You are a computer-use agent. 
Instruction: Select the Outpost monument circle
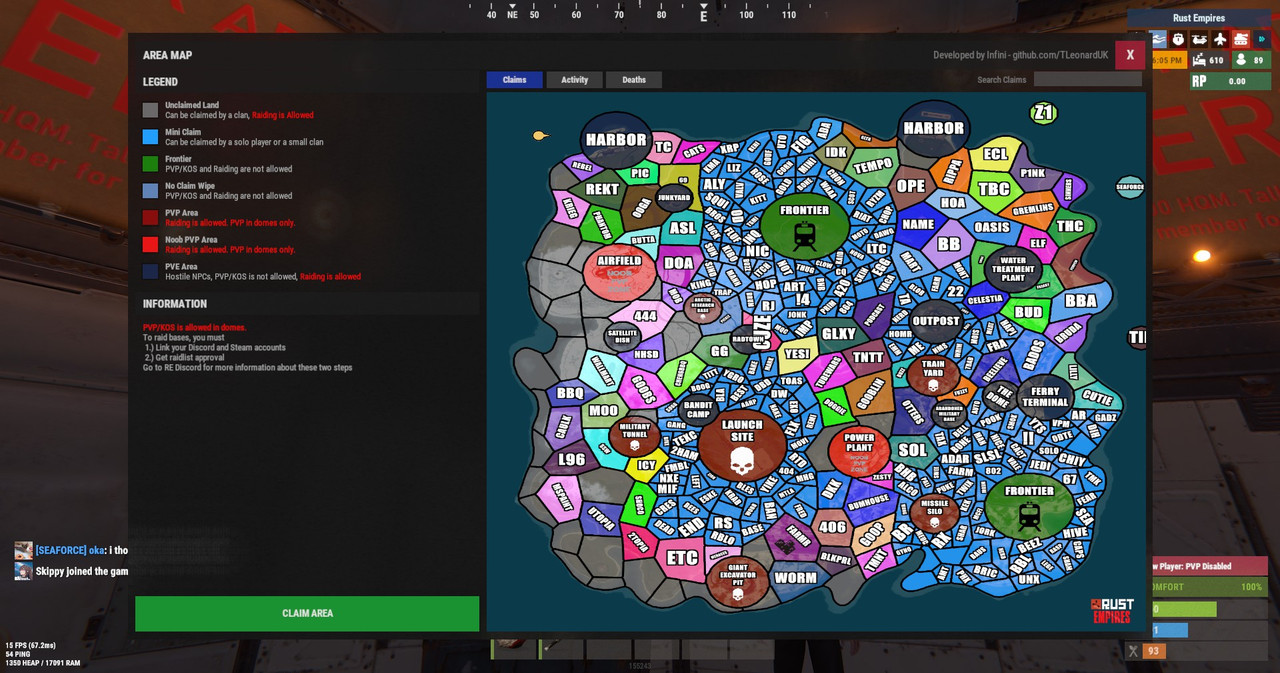click(x=936, y=322)
